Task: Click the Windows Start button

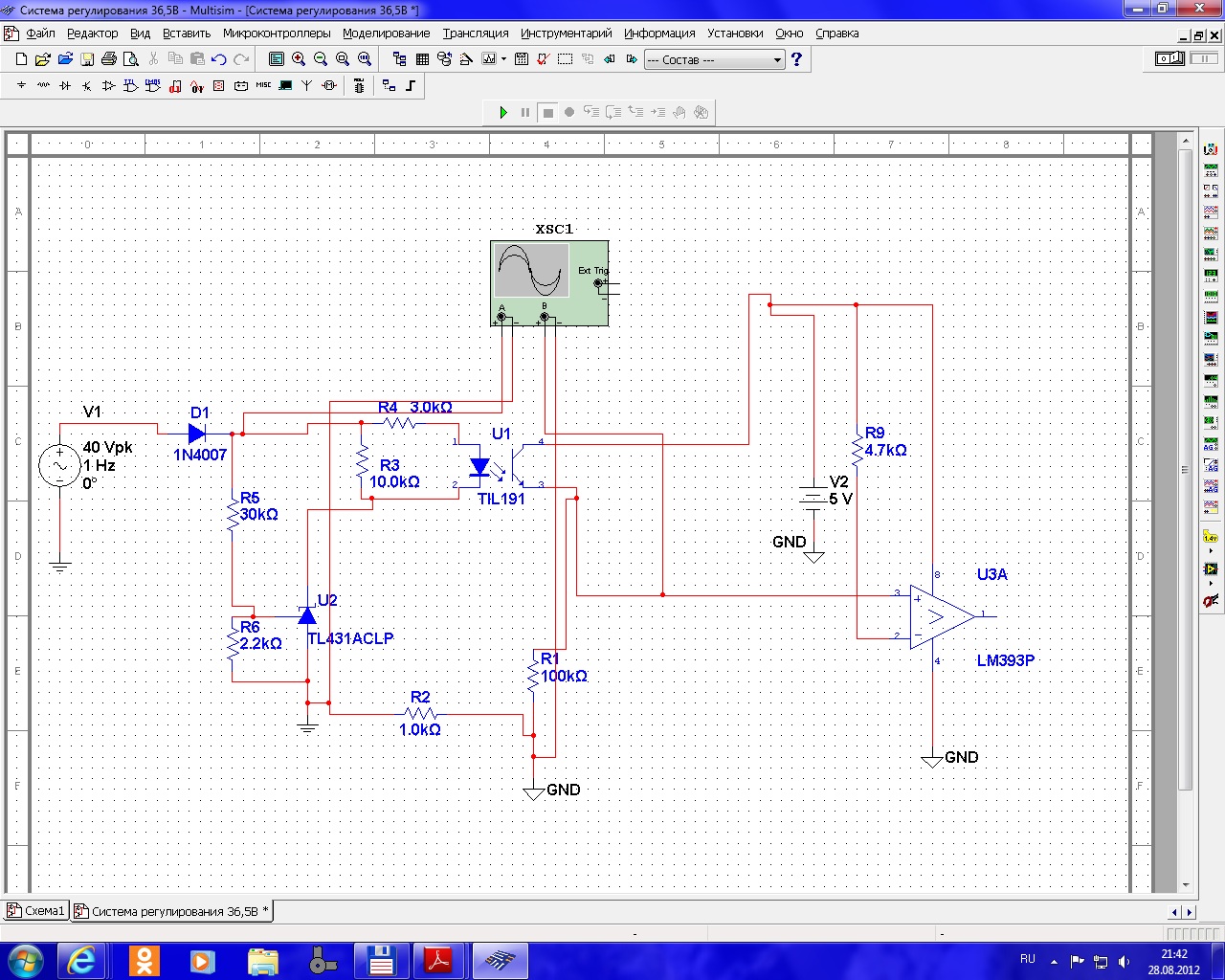Action: [x=26, y=960]
